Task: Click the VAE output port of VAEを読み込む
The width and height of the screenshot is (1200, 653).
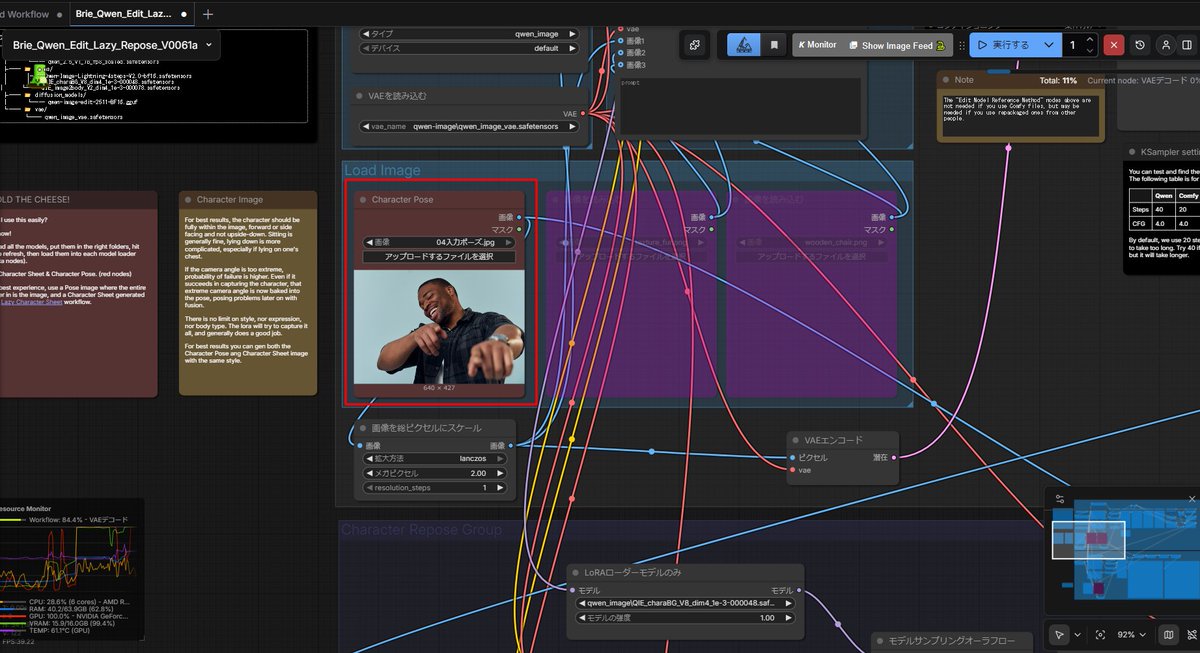Action: point(583,114)
